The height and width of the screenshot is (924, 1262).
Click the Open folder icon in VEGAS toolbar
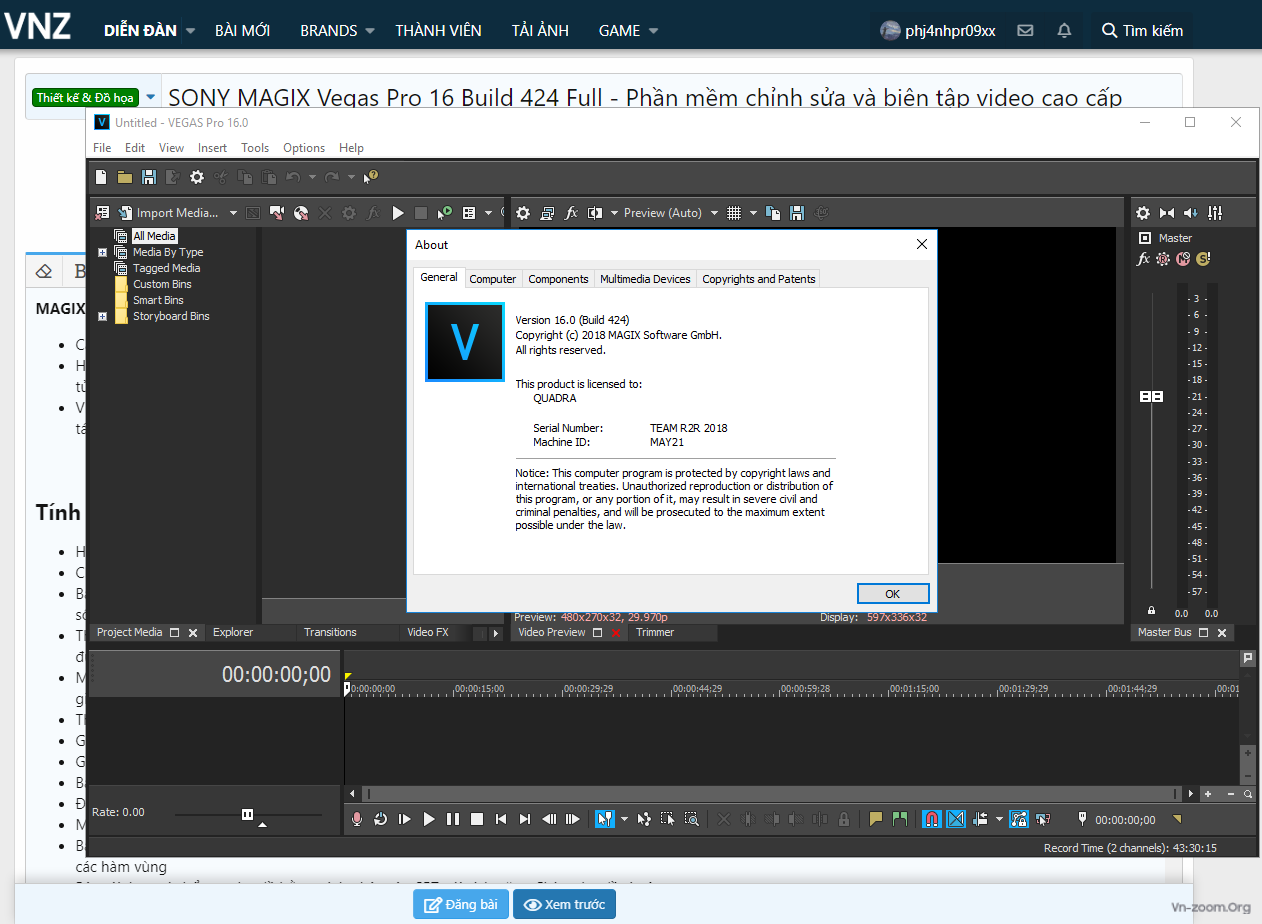(x=125, y=177)
